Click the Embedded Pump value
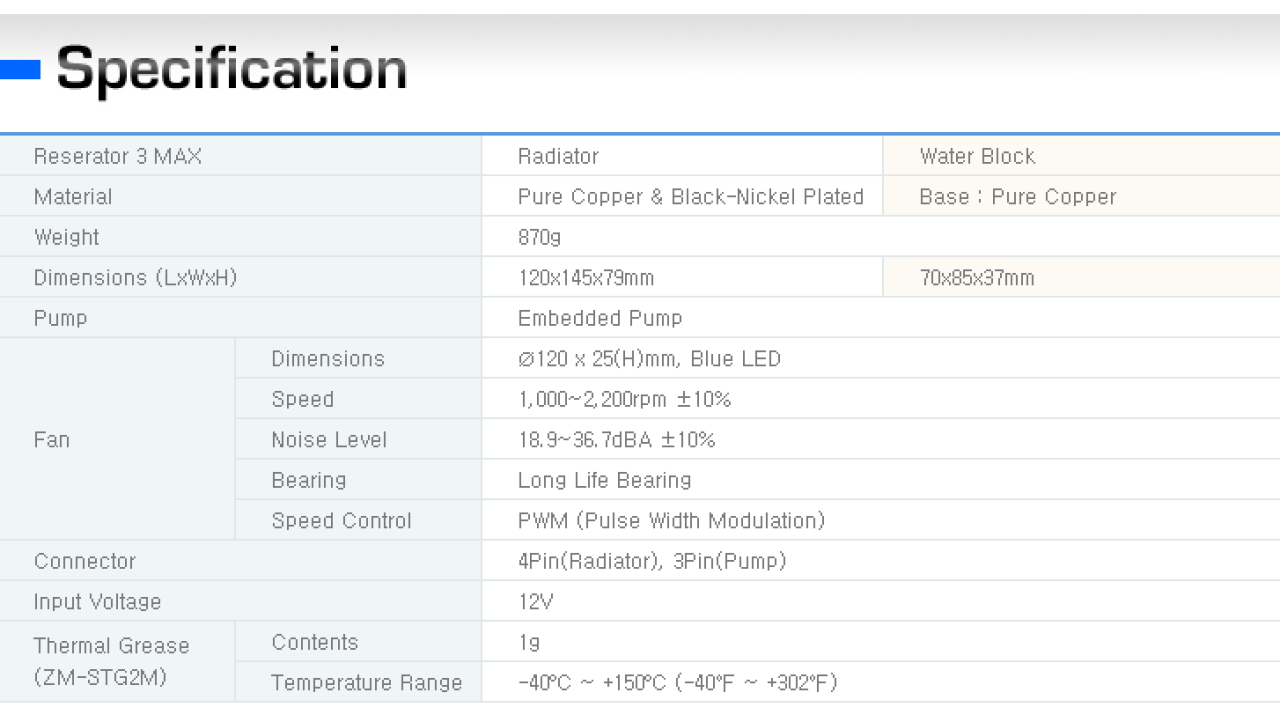Screen dimensions: 1280x722 (600, 318)
